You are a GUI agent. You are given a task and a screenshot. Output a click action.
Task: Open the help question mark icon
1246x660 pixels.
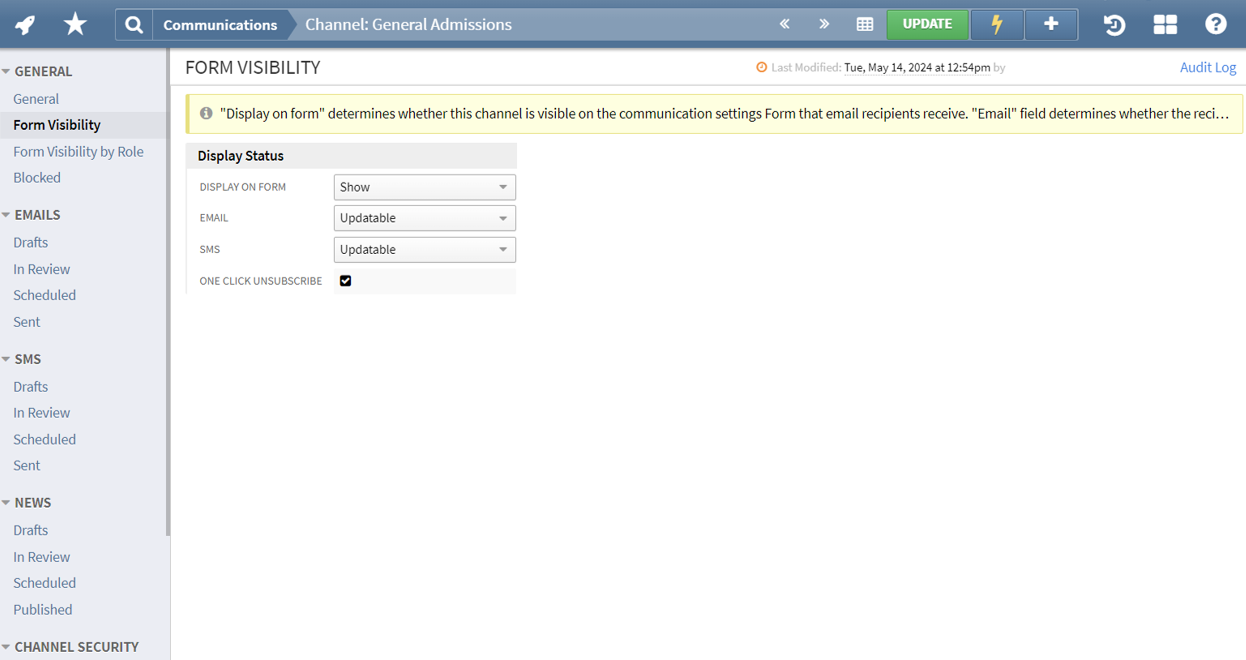(1215, 24)
